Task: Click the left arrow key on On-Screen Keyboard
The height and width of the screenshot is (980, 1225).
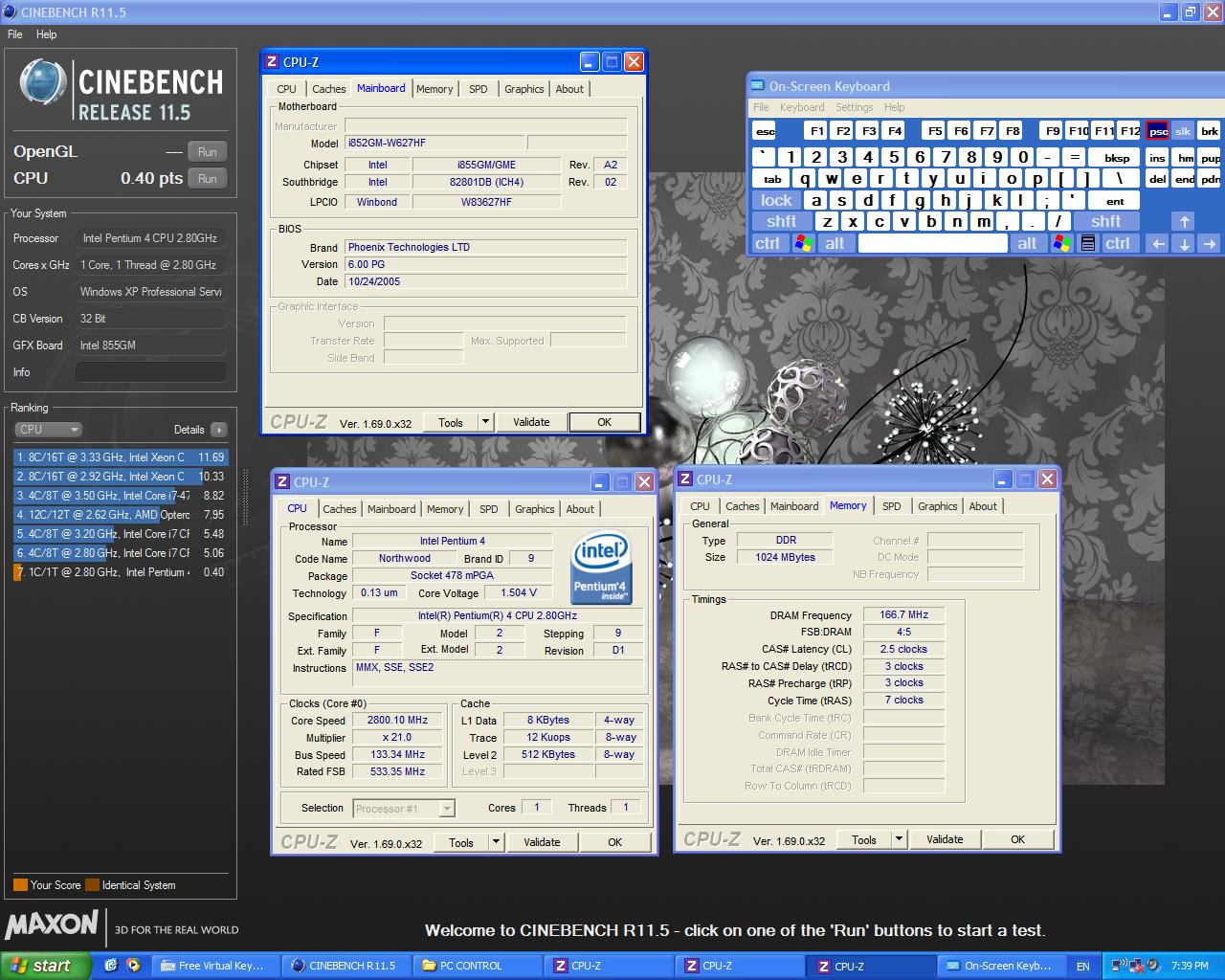Action: pyautogui.click(x=1158, y=243)
